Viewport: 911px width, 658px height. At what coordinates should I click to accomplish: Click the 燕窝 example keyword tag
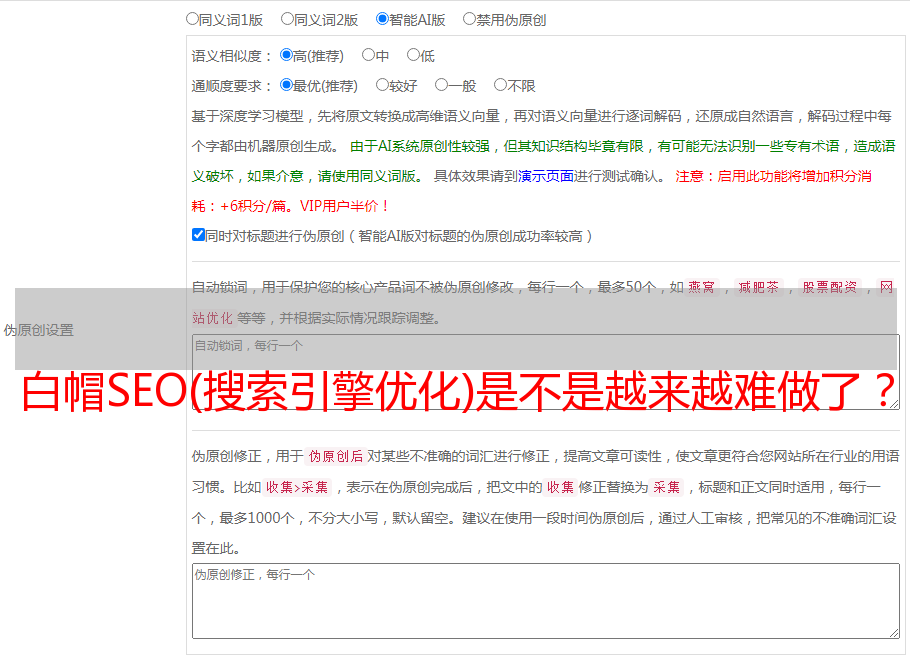702,287
